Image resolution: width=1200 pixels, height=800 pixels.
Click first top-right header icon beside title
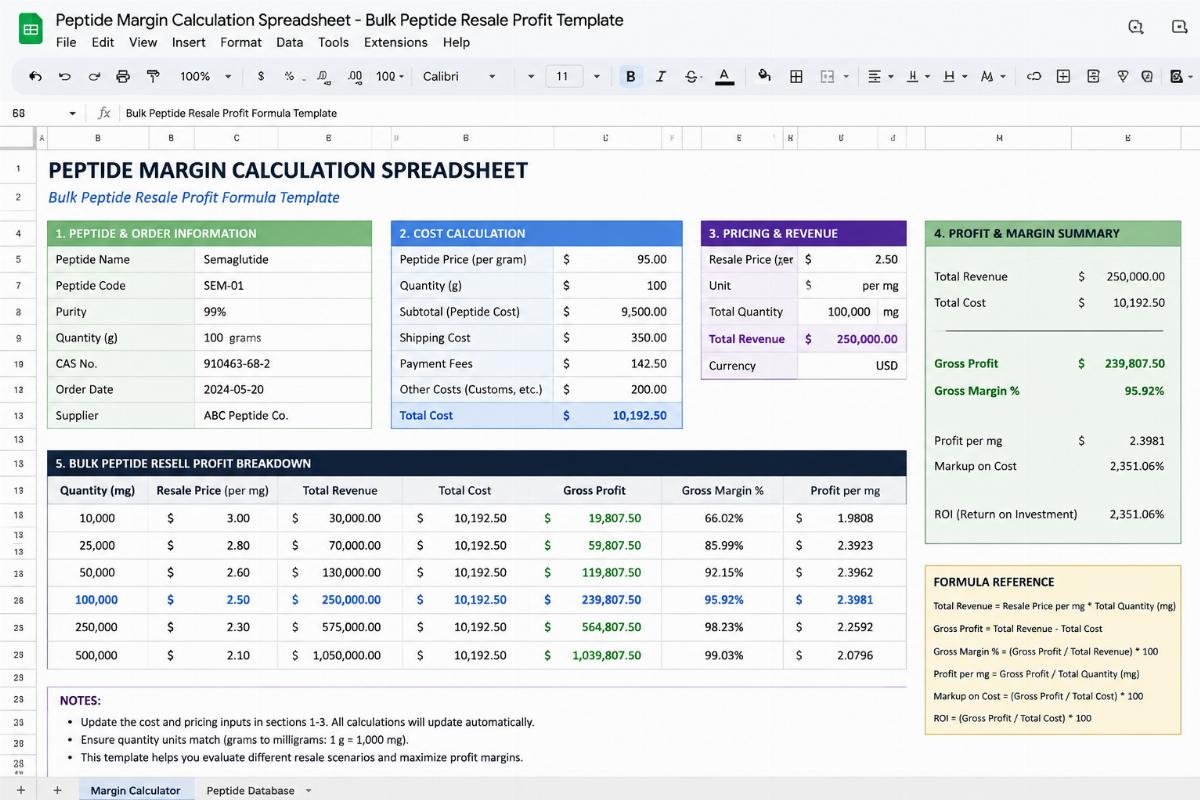tap(1136, 27)
